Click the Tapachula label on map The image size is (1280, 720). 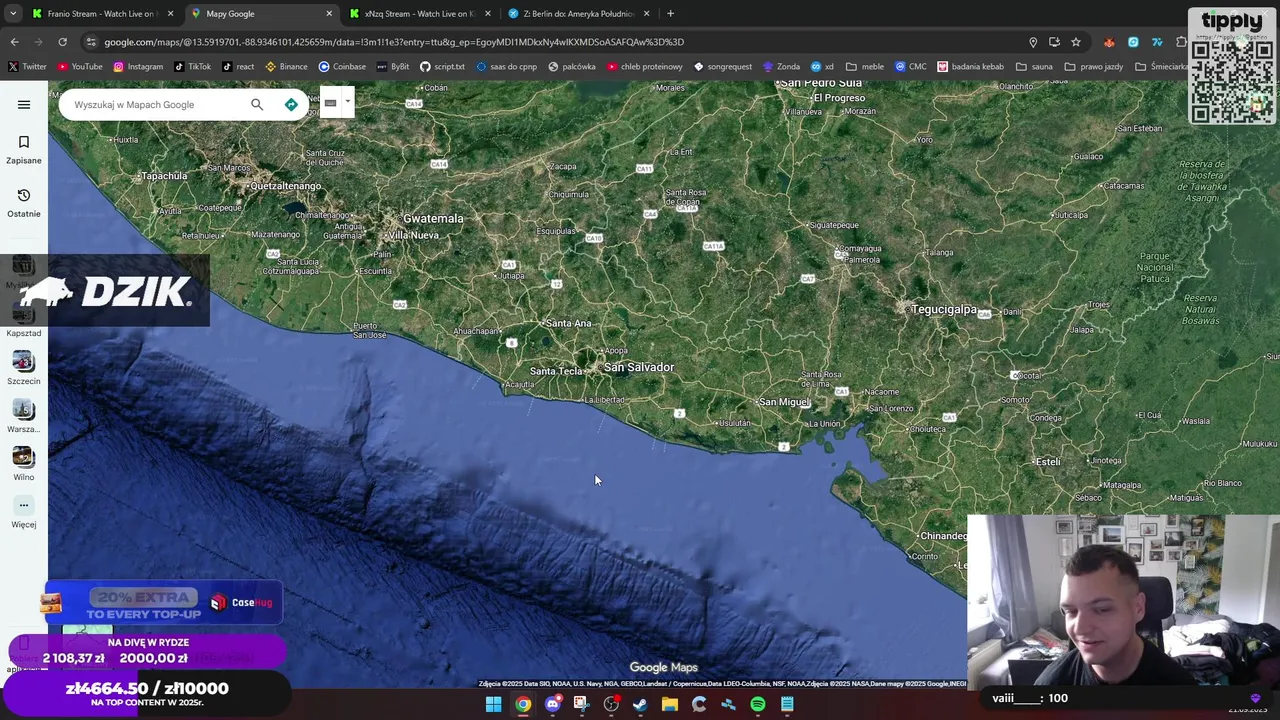coord(164,176)
